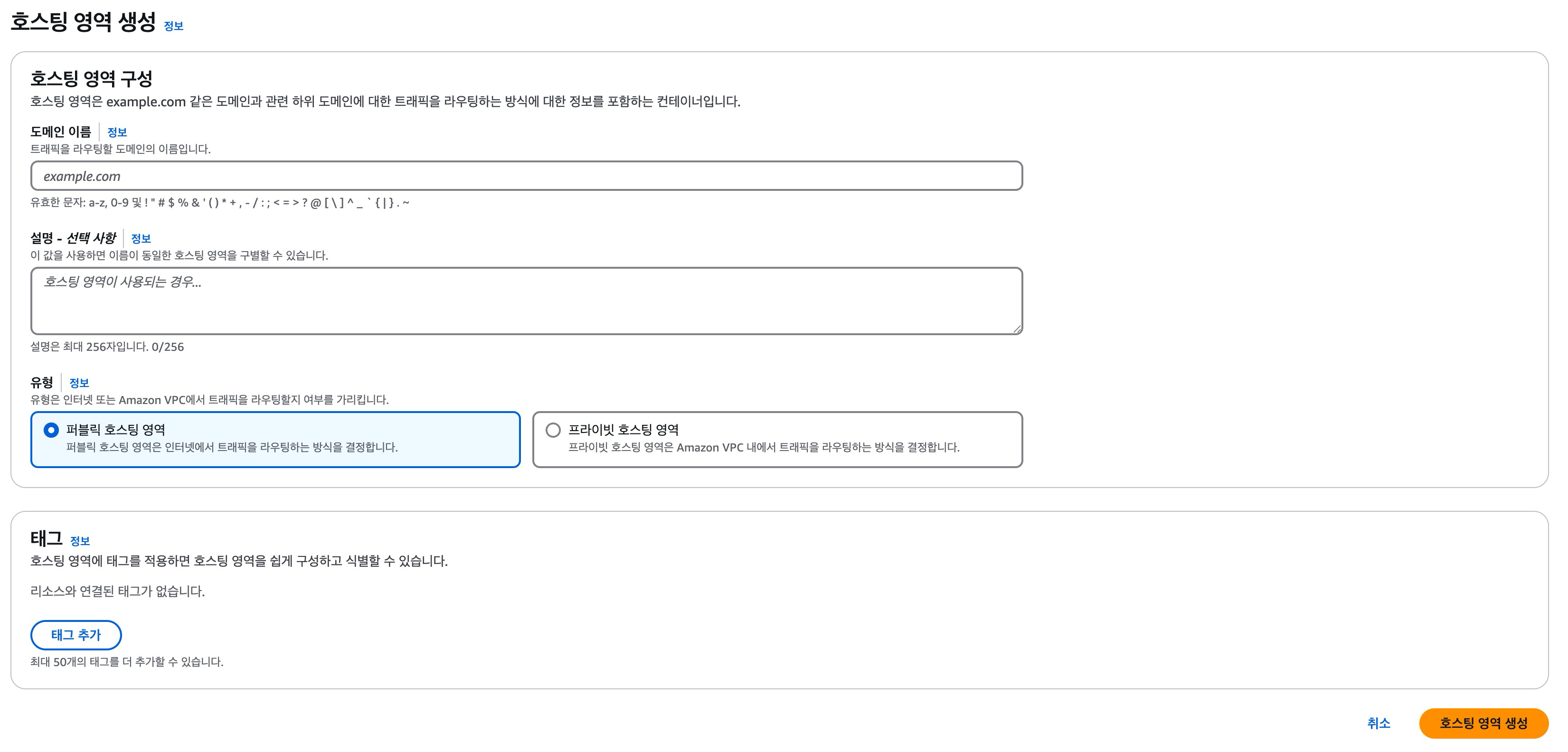1568x752 pixels.
Task: Open 정보 link next to 태그 heading
Action: (80, 541)
